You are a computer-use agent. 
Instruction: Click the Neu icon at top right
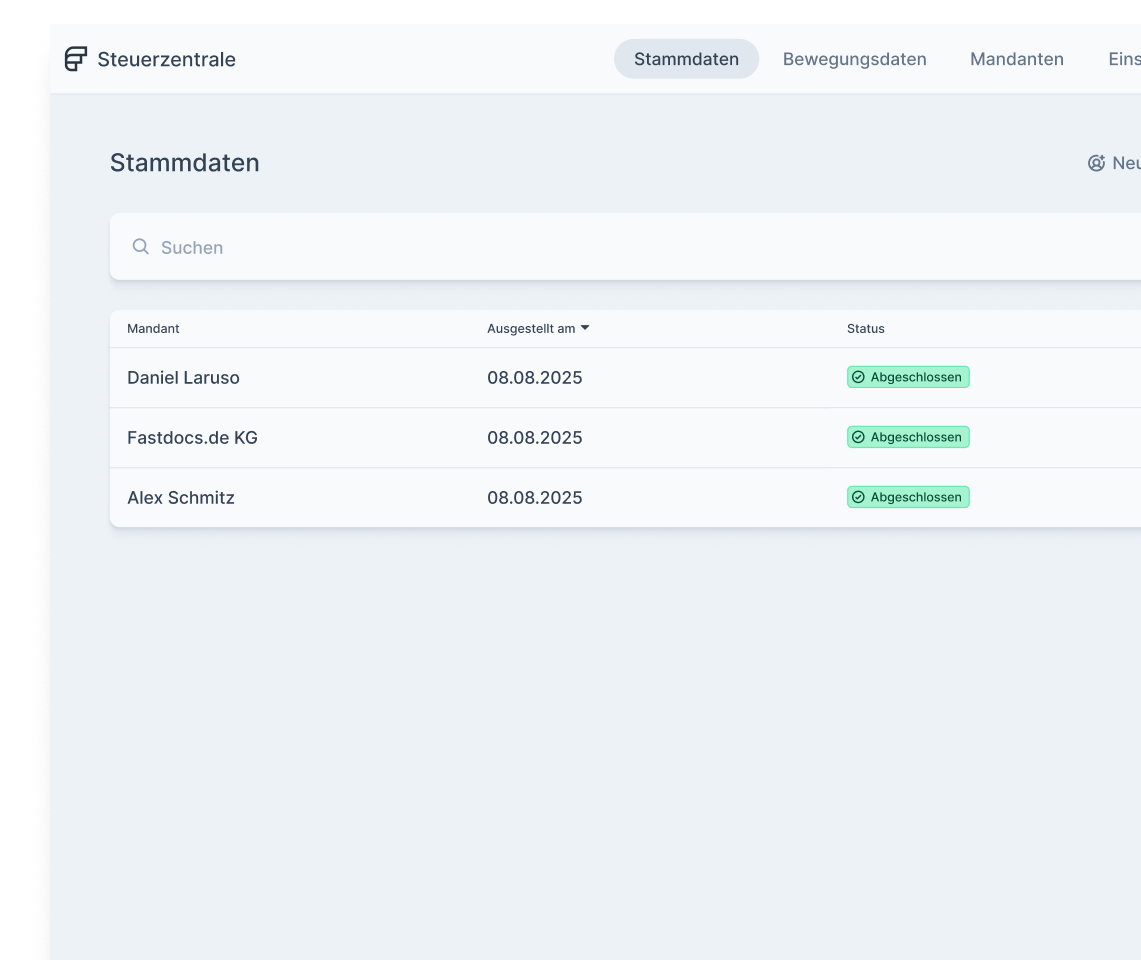click(1096, 163)
